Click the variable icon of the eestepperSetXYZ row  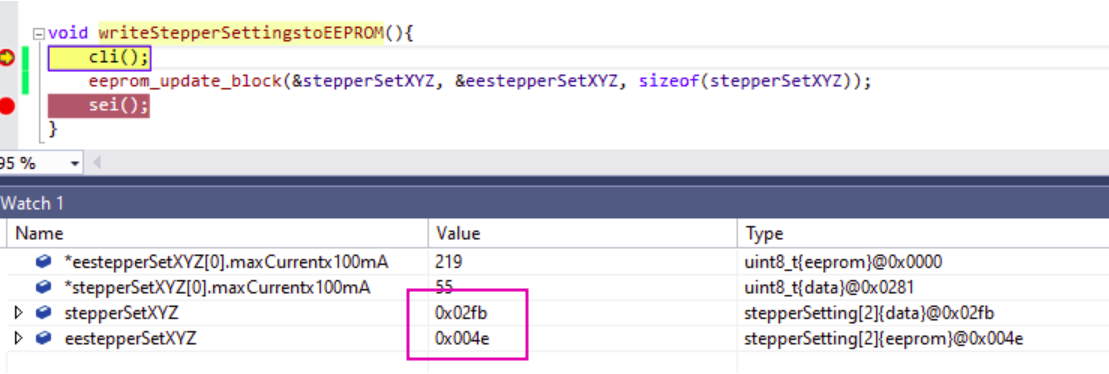pos(43,339)
